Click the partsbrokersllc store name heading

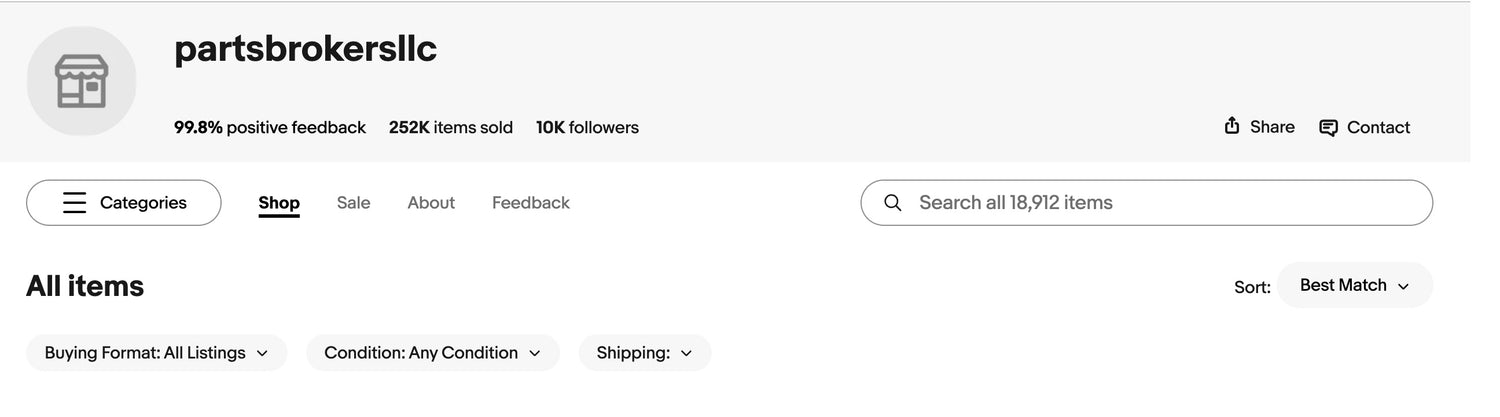pos(305,49)
